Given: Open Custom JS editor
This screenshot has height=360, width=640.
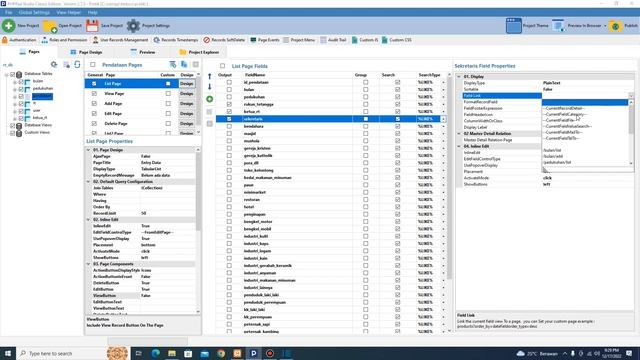Looking at the screenshot, I should [x=365, y=40].
